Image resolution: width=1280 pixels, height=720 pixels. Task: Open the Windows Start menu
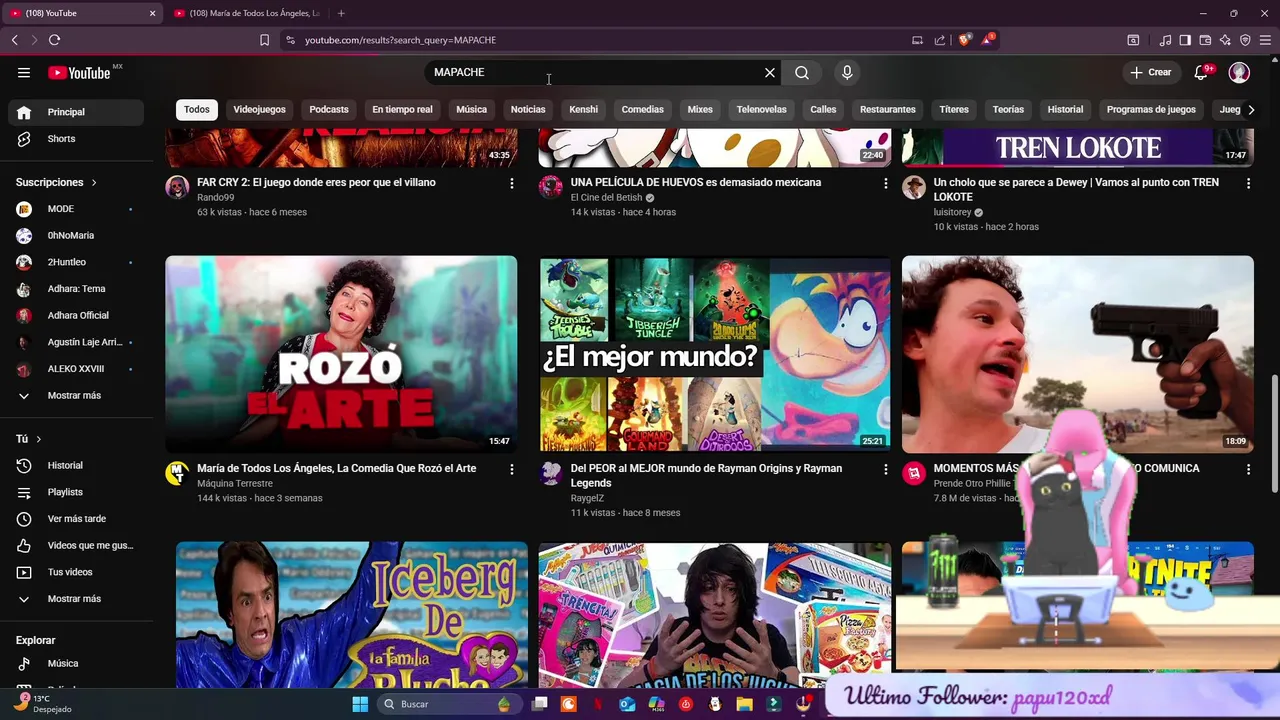360,704
